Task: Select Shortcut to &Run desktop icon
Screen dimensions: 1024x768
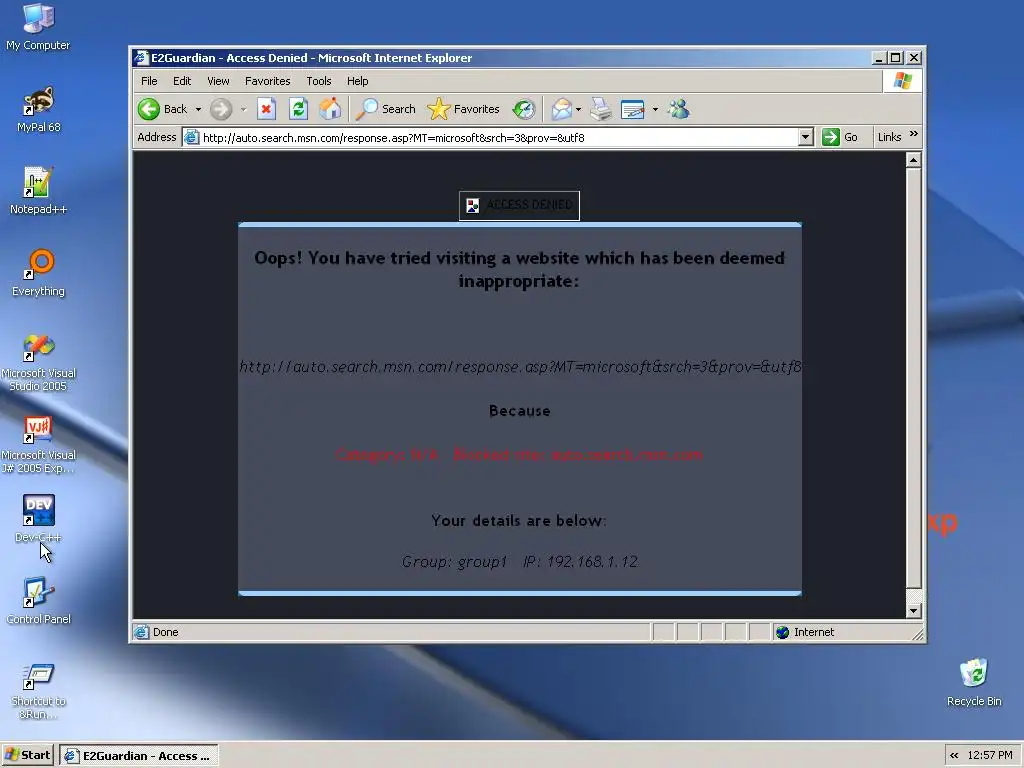Action: [x=39, y=691]
